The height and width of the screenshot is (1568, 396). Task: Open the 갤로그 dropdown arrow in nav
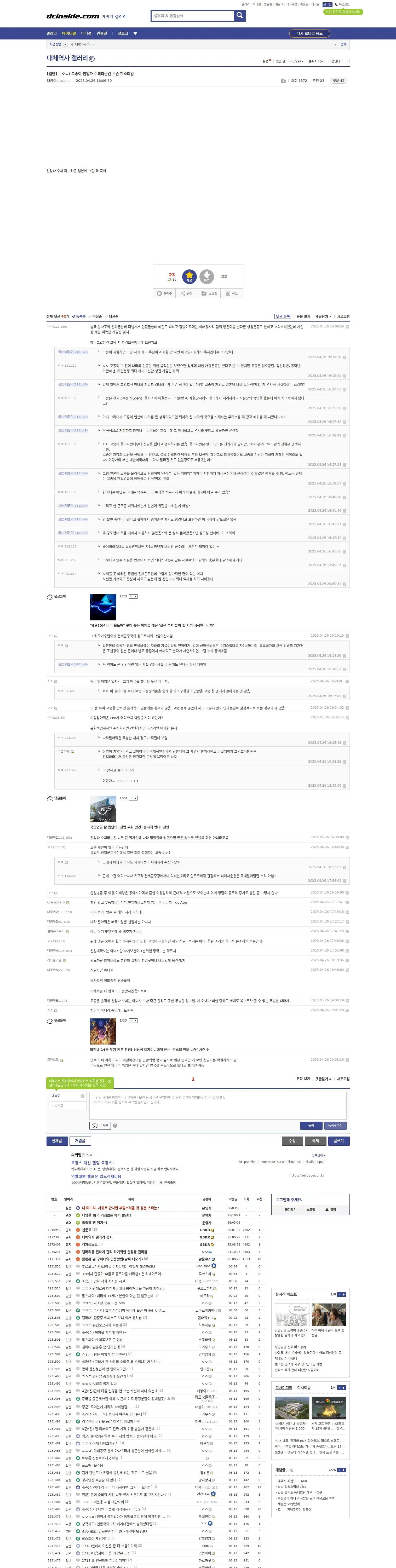click(135, 33)
